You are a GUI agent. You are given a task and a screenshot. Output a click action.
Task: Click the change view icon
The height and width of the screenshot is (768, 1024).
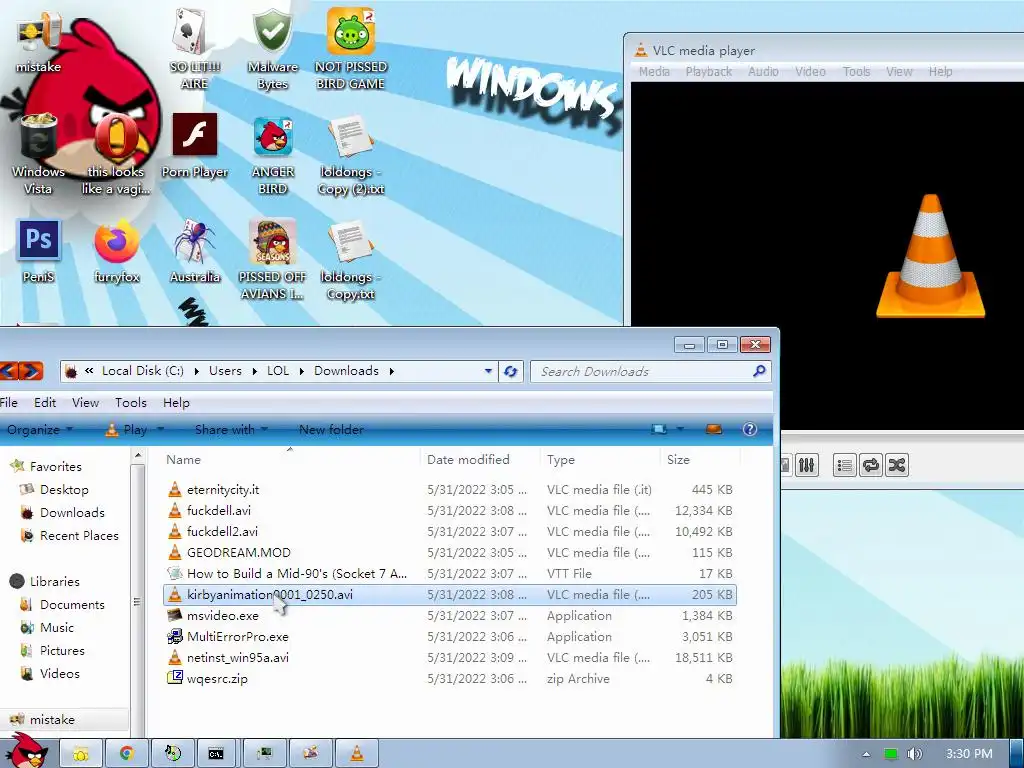click(x=660, y=429)
